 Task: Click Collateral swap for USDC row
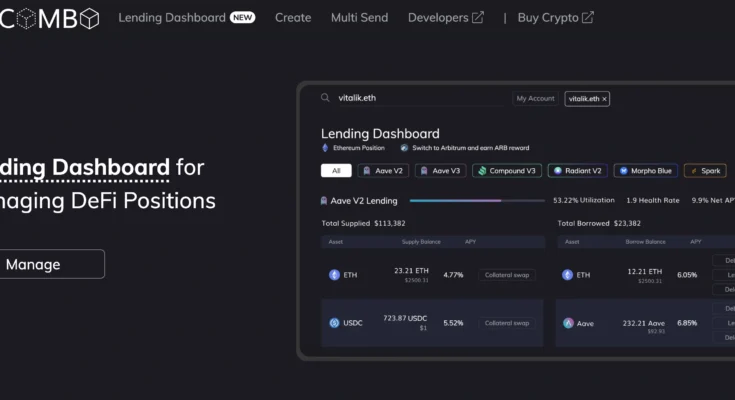pyautogui.click(x=507, y=323)
